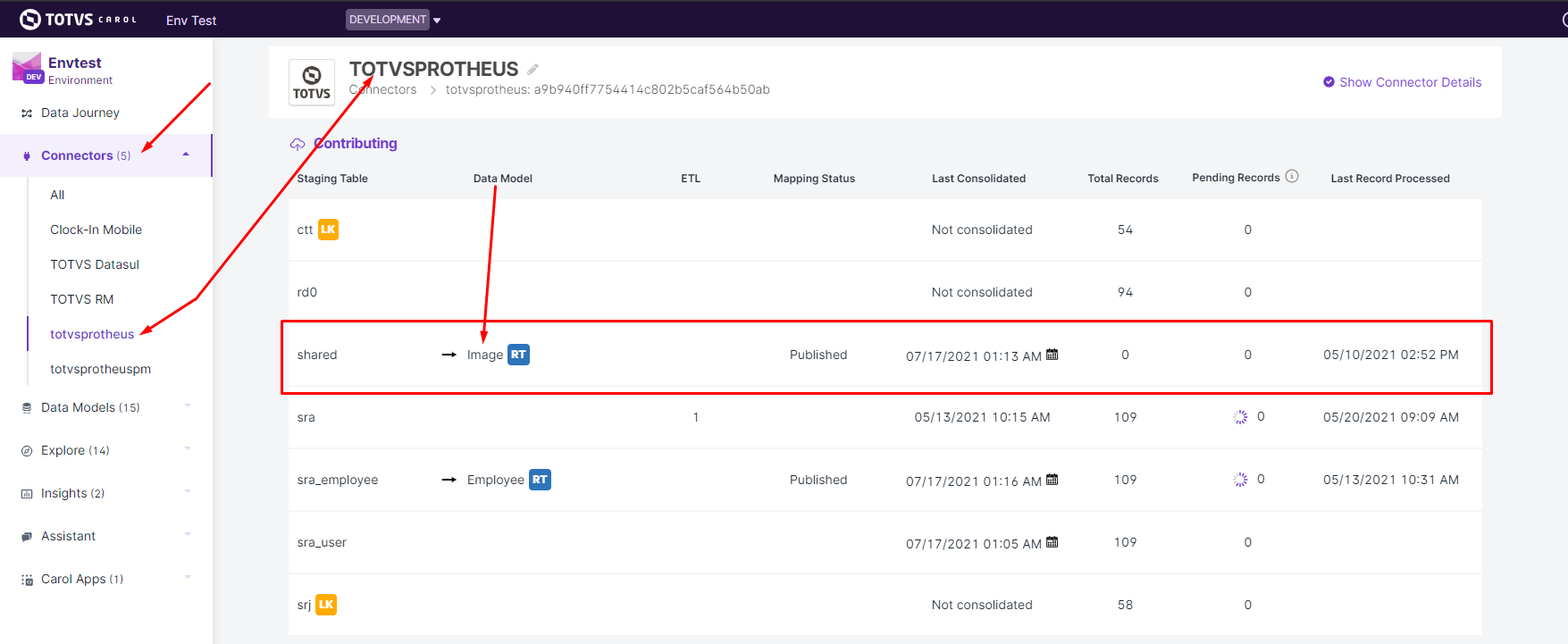Click the Staging Table column header

[x=332, y=179]
